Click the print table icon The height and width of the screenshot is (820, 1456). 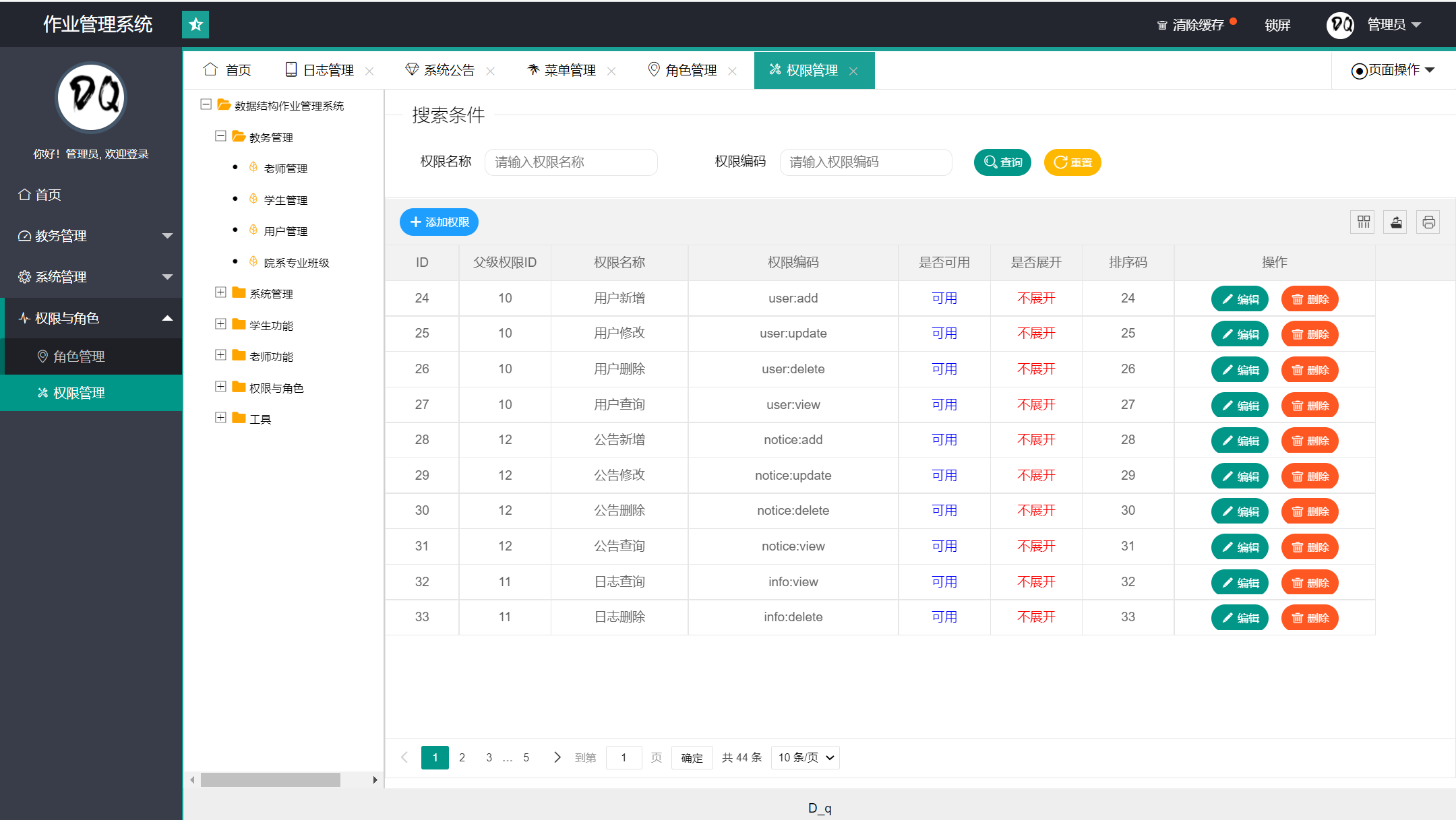pyautogui.click(x=1428, y=222)
